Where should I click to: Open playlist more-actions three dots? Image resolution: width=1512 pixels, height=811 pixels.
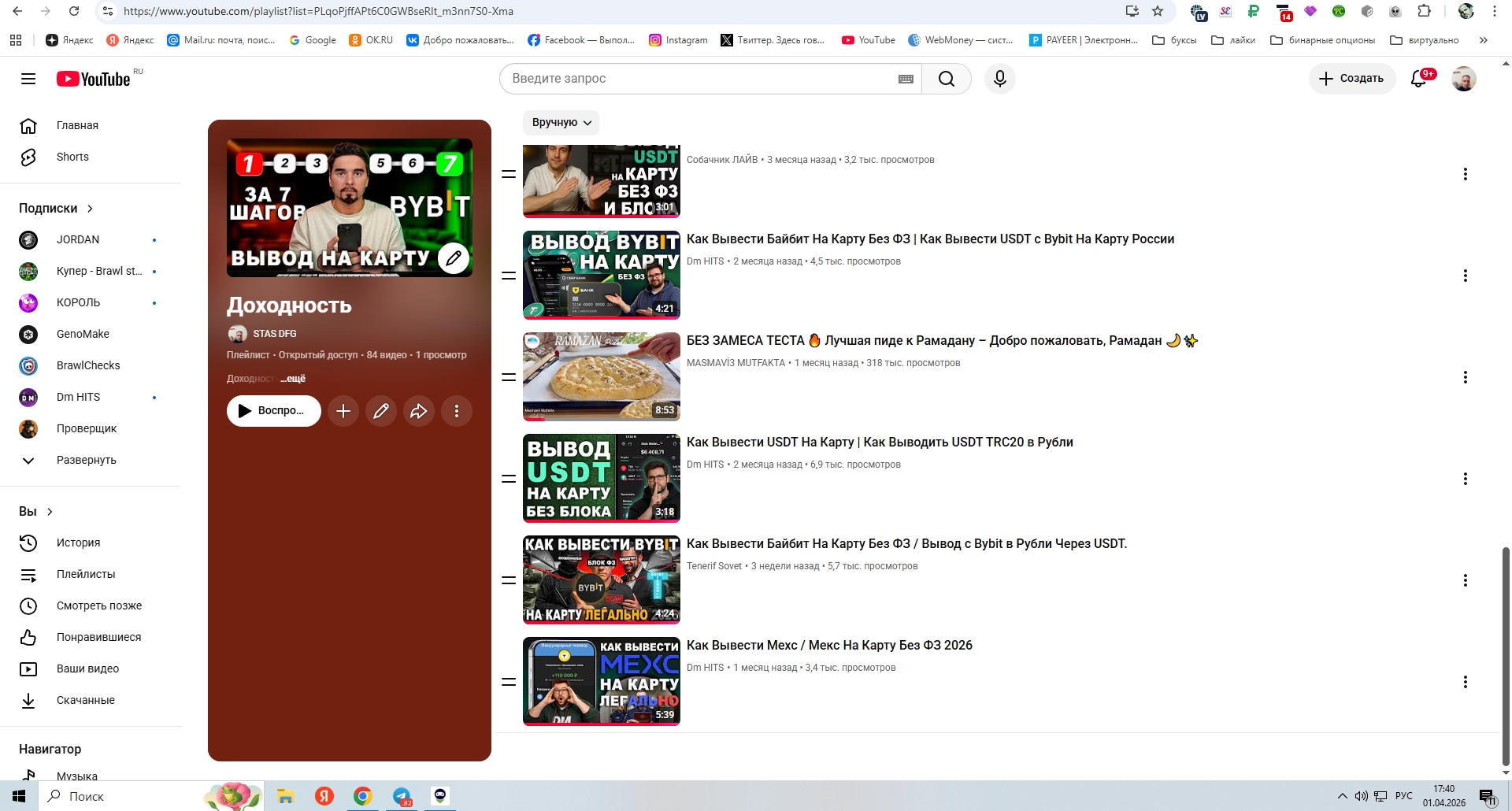pyautogui.click(x=457, y=411)
